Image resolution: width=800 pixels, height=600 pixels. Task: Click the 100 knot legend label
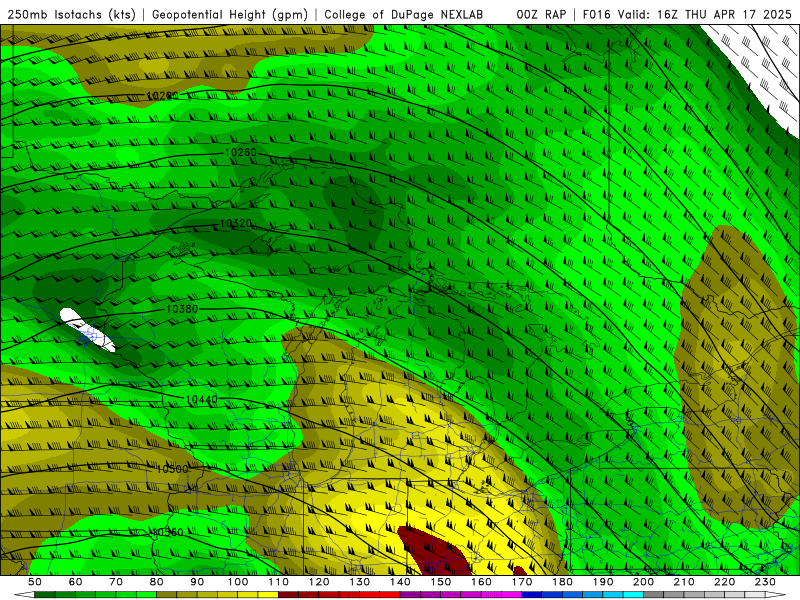(238, 582)
